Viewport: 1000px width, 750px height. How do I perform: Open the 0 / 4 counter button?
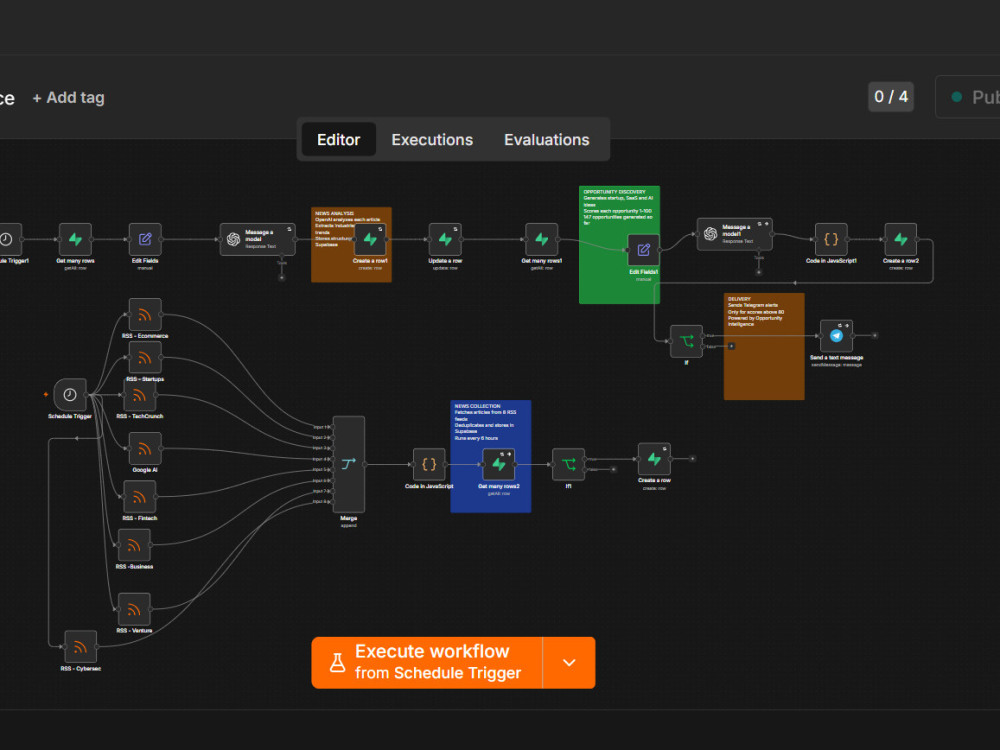click(x=891, y=97)
